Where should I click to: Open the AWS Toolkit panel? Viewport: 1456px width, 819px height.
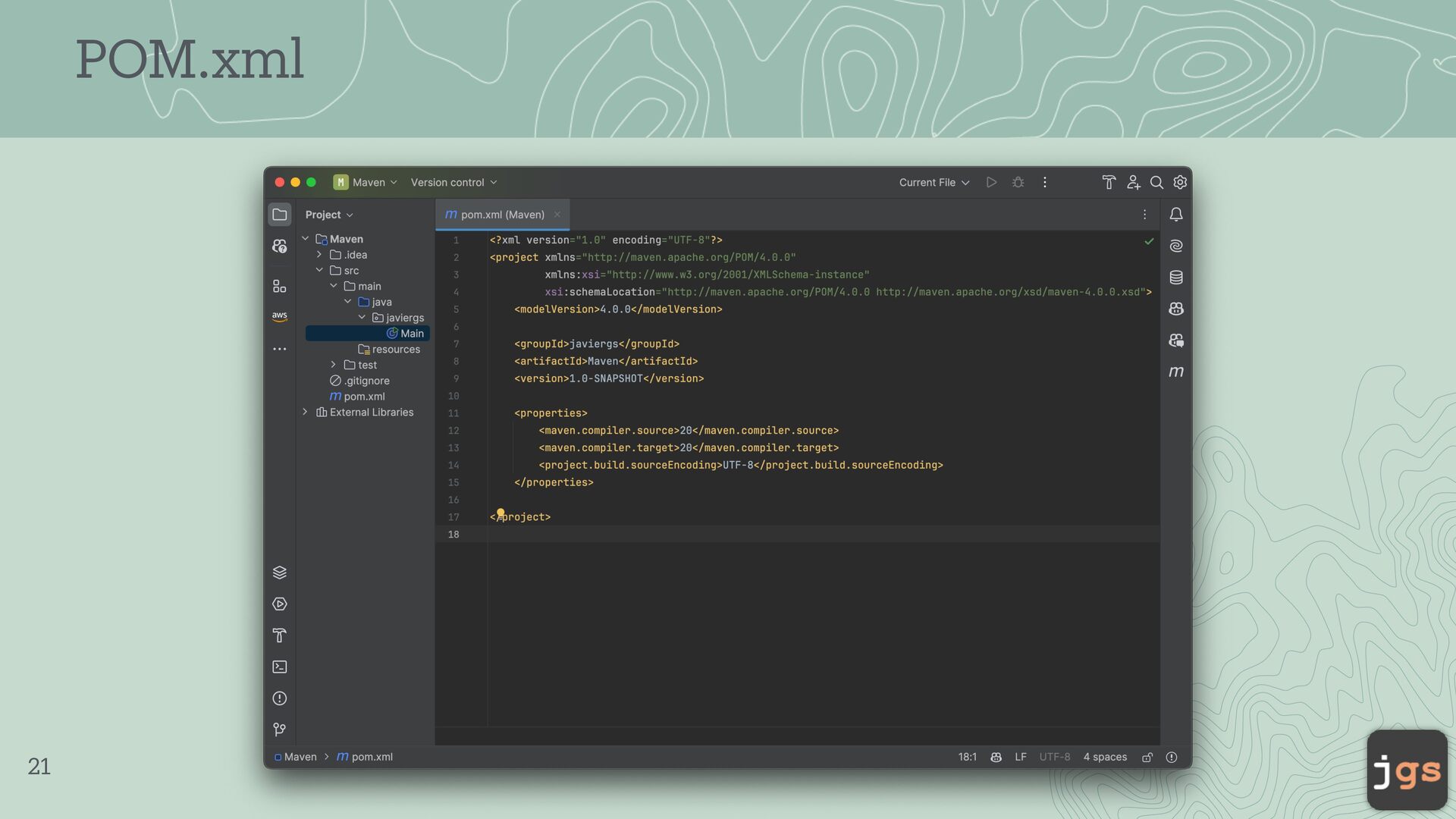click(279, 316)
